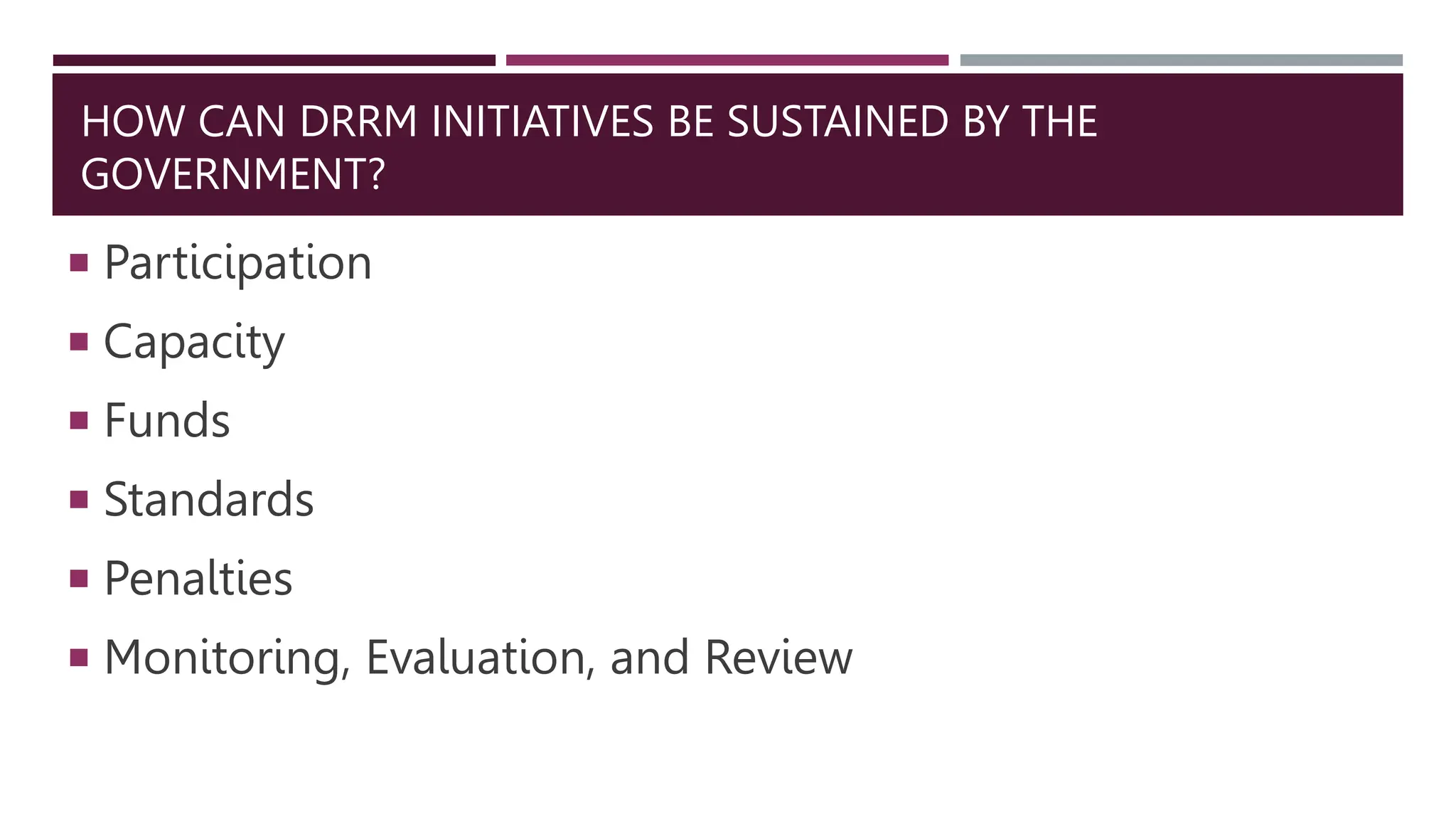Select the Penalties bullet text
The image size is (1456, 819).
pos(198,578)
